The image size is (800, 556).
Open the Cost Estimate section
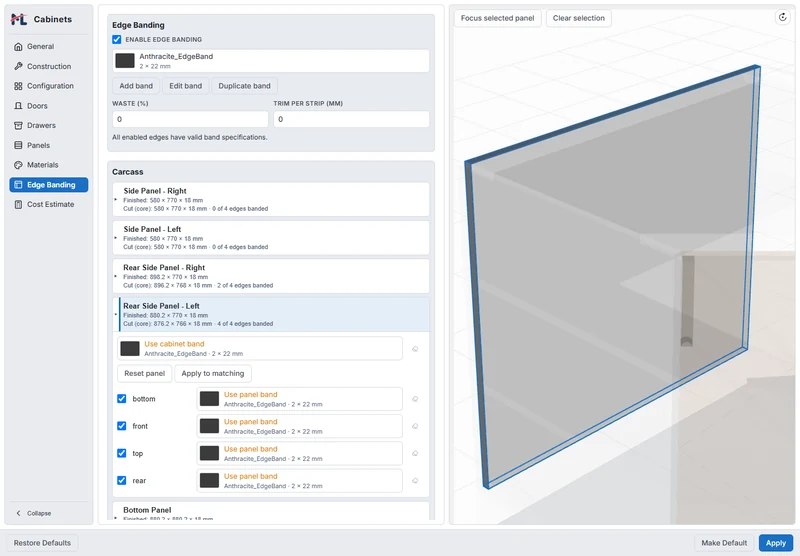[x=48, y=205]
